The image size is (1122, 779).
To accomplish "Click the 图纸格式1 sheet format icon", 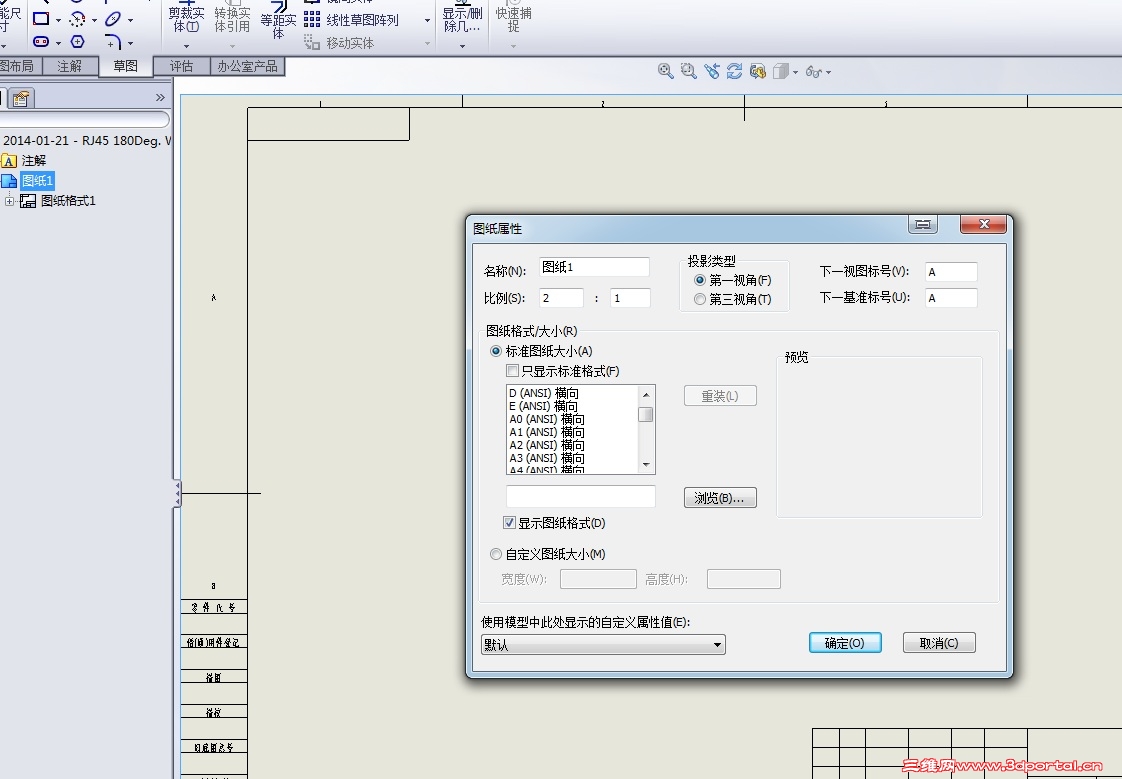I will point(28,201).
